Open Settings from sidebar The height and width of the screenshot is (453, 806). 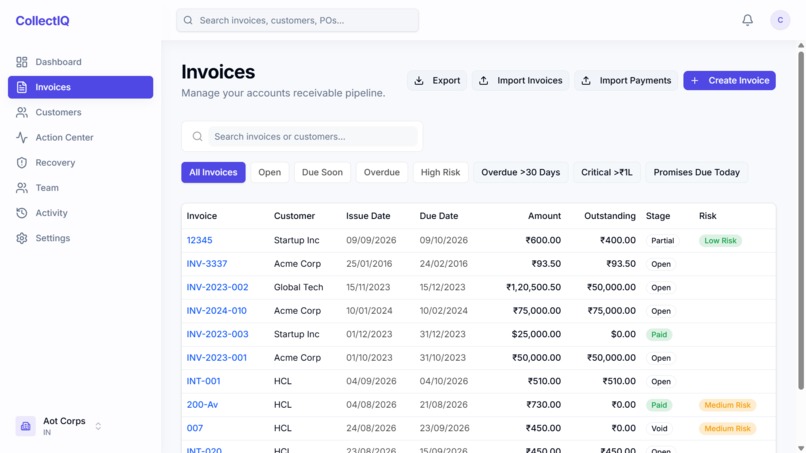(80, 239)
